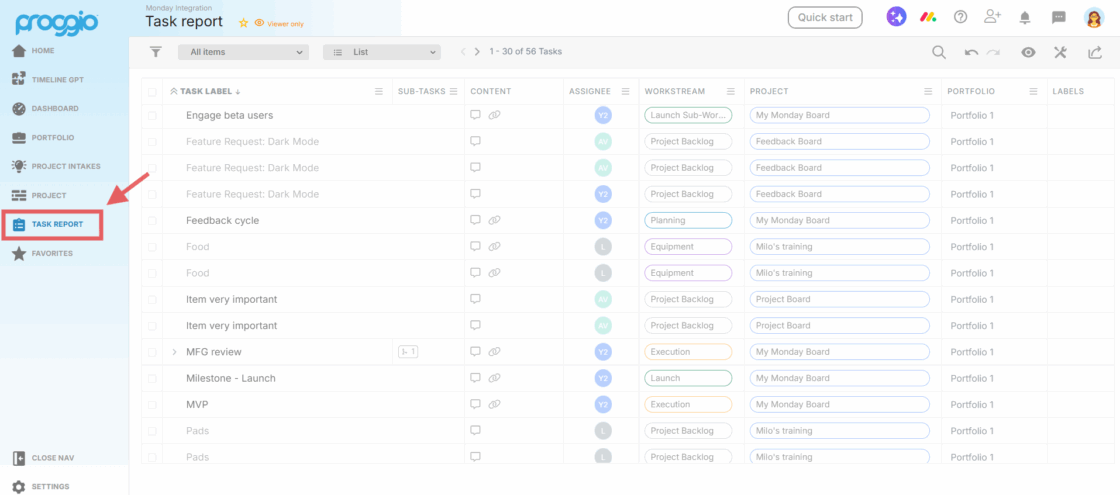
Task: Open the List view dropdown
Action: click(x=381, y=52)
